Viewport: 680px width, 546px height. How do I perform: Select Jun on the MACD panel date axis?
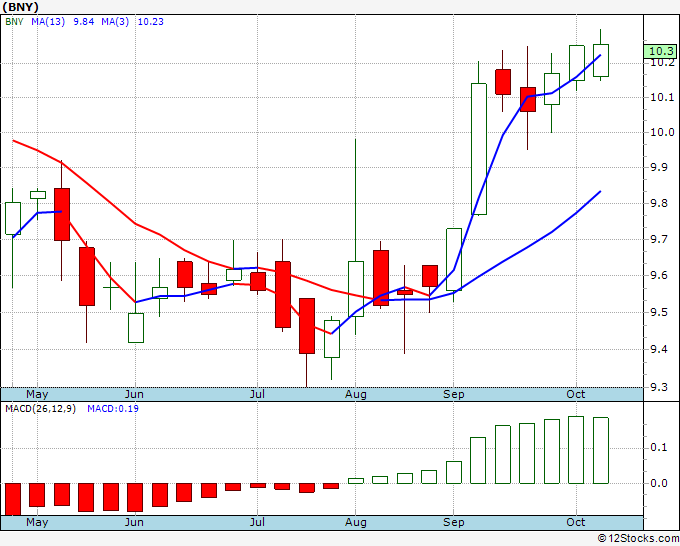coord(134,522)
